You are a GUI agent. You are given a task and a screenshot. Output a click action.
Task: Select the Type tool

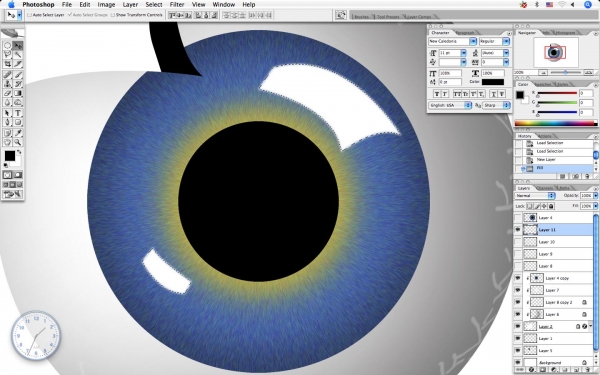tap(18, 113)
